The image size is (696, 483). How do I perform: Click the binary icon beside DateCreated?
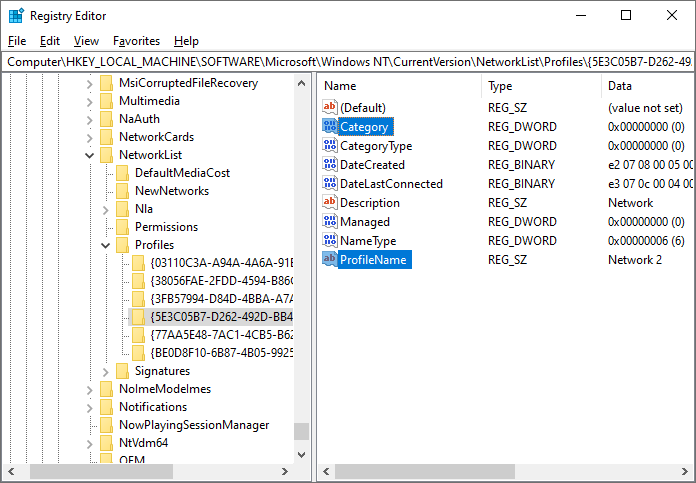click(330, 165)
